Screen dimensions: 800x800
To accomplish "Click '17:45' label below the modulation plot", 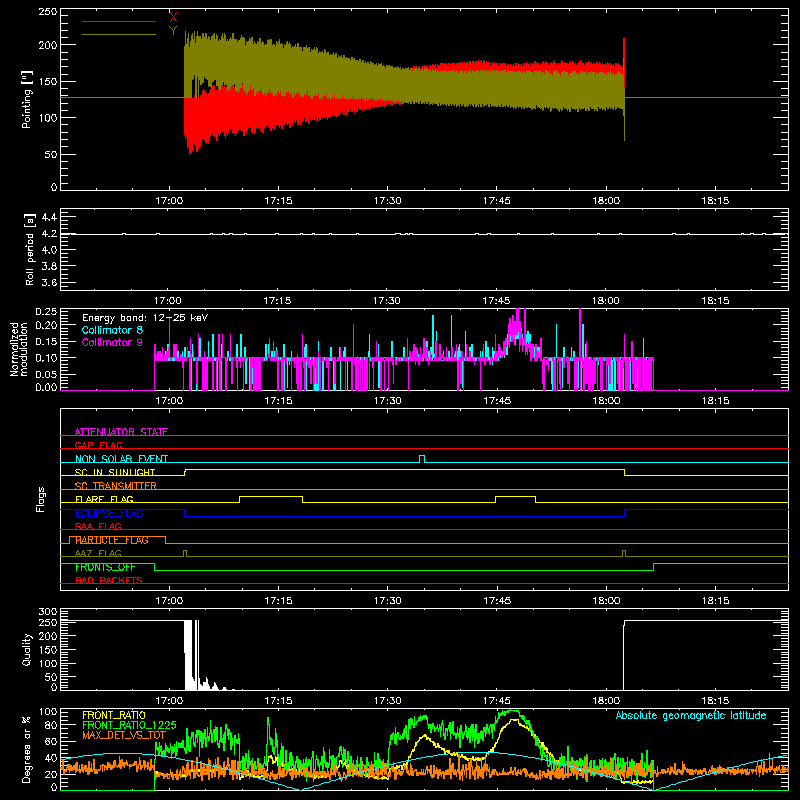I will (497, 401).
